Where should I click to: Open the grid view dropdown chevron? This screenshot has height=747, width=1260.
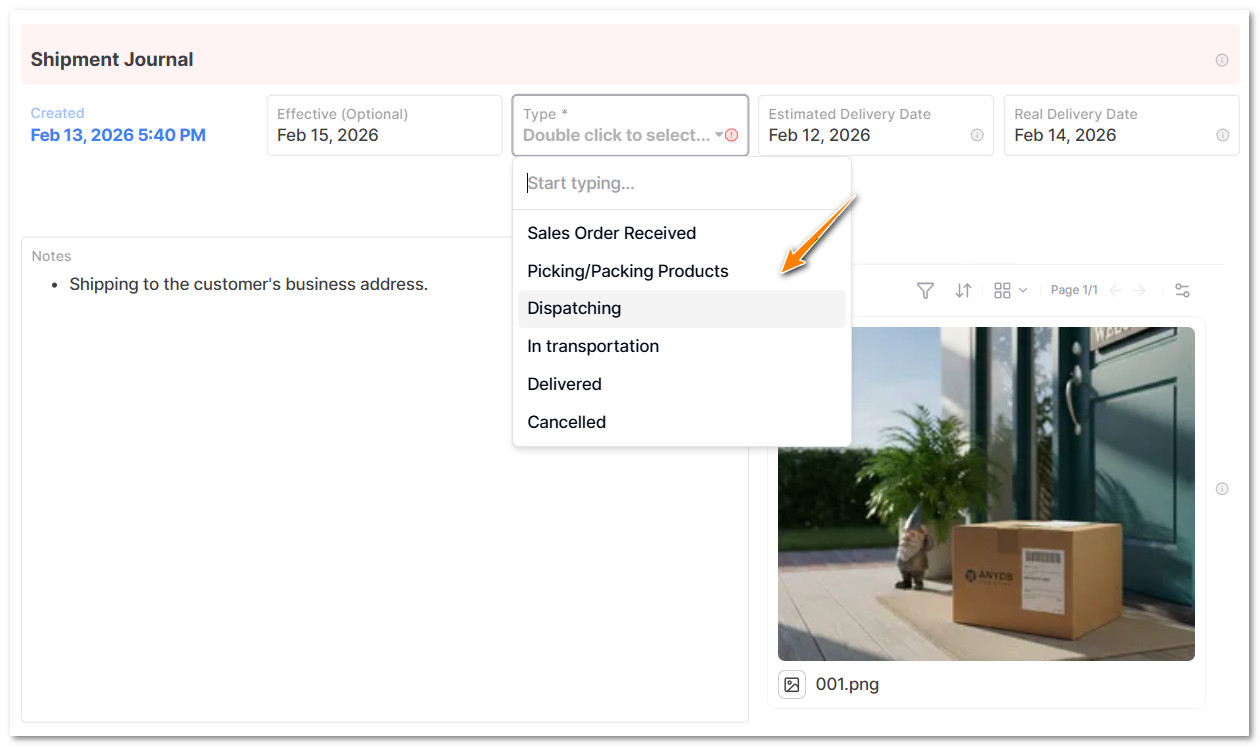coord(1022,290)
